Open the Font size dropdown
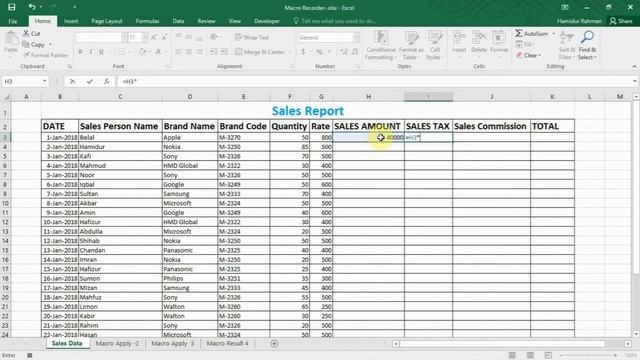The width and height of the screenshot is (640, 360). tap(144, 38)
